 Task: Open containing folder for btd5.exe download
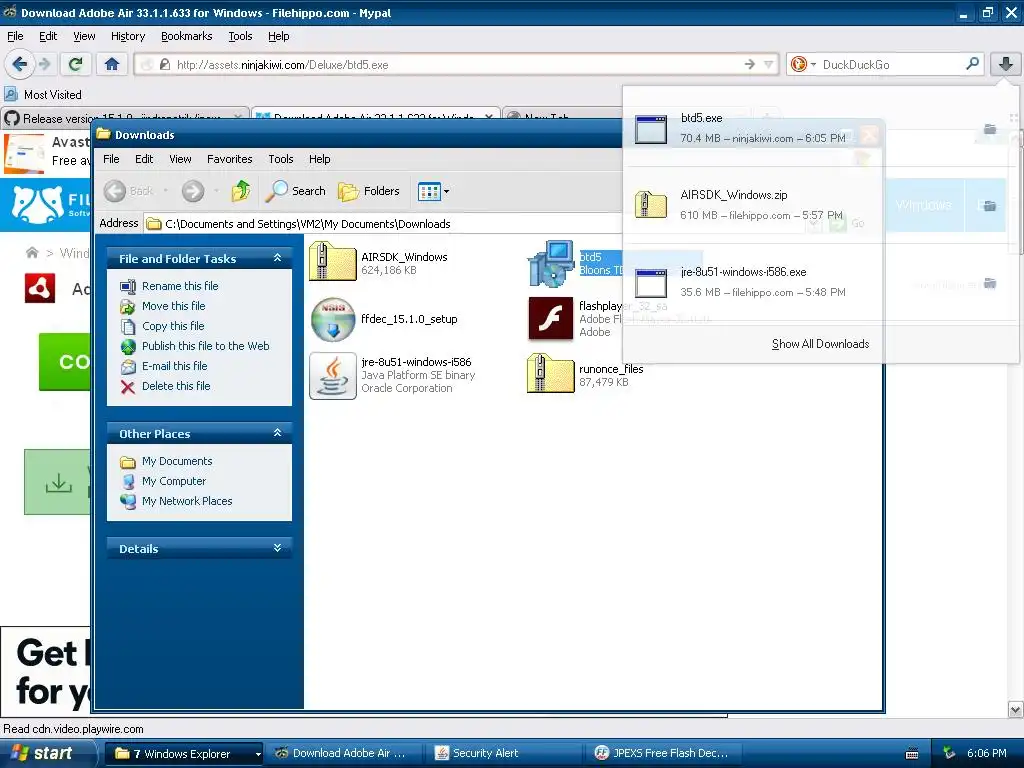(x=990, y=129)
